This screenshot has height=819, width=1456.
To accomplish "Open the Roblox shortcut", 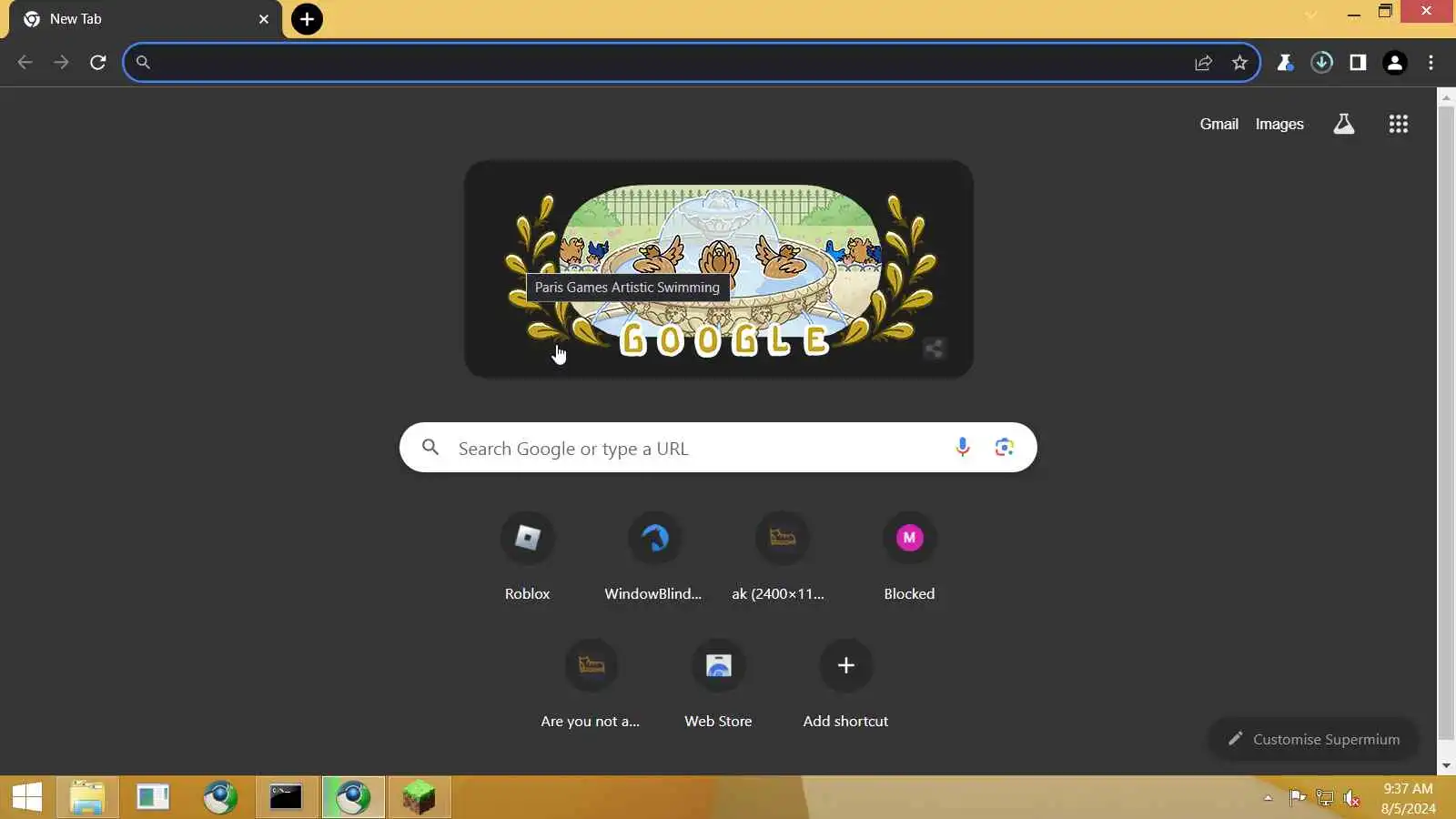I will [528, 556].
